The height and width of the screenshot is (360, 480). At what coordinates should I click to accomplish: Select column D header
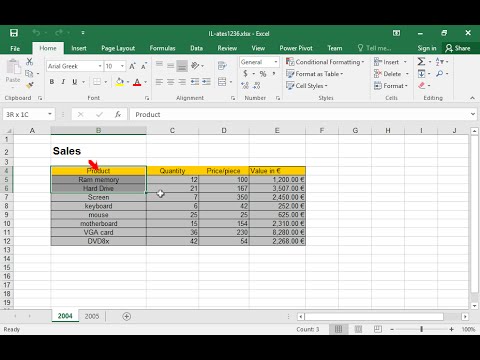224,130
